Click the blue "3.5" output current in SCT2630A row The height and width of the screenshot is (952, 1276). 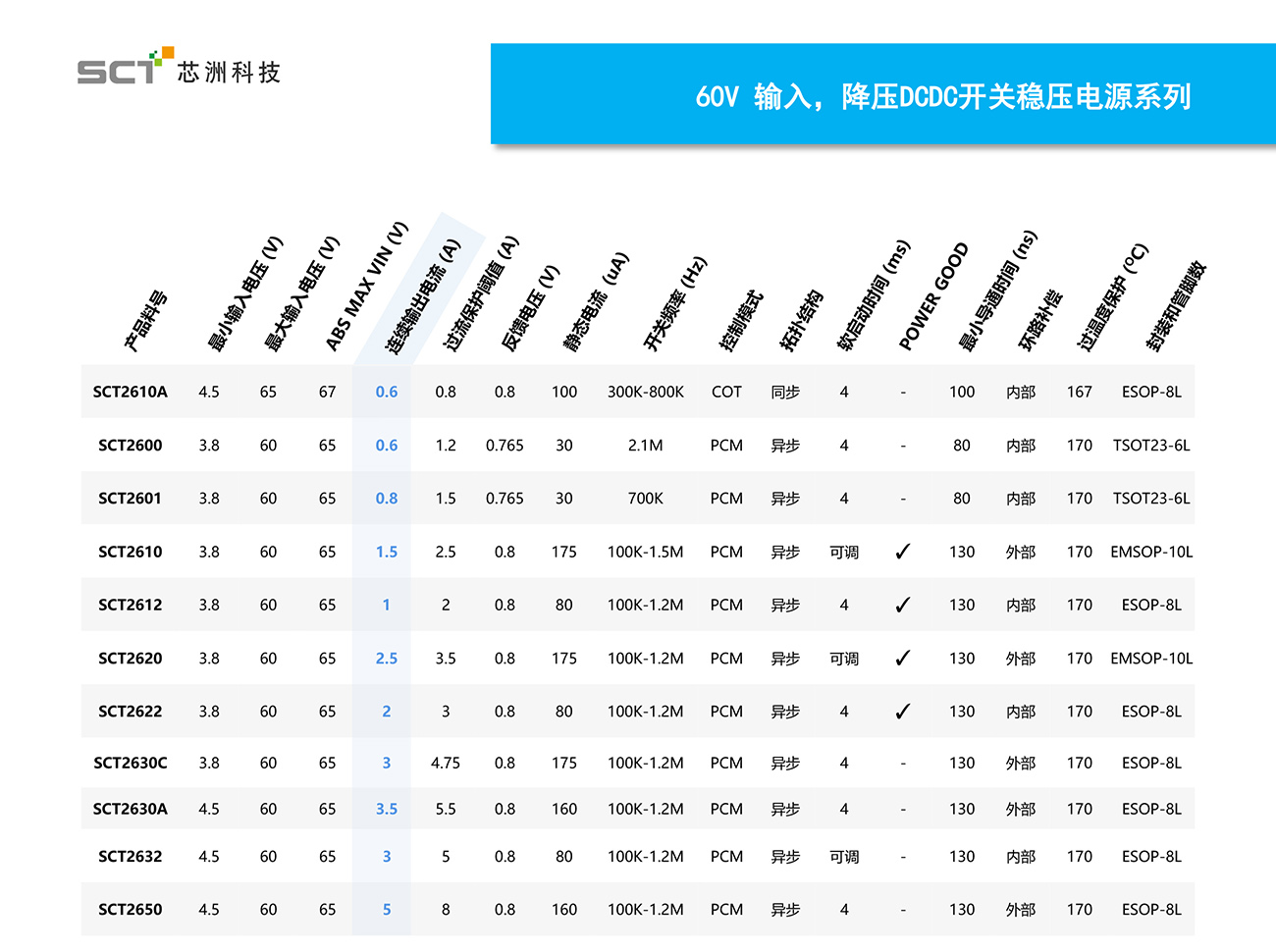tap(387, 809)
